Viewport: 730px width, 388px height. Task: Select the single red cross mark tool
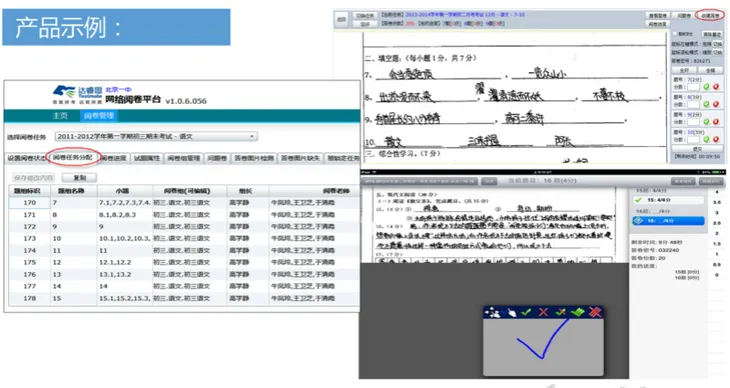point(543,312)
